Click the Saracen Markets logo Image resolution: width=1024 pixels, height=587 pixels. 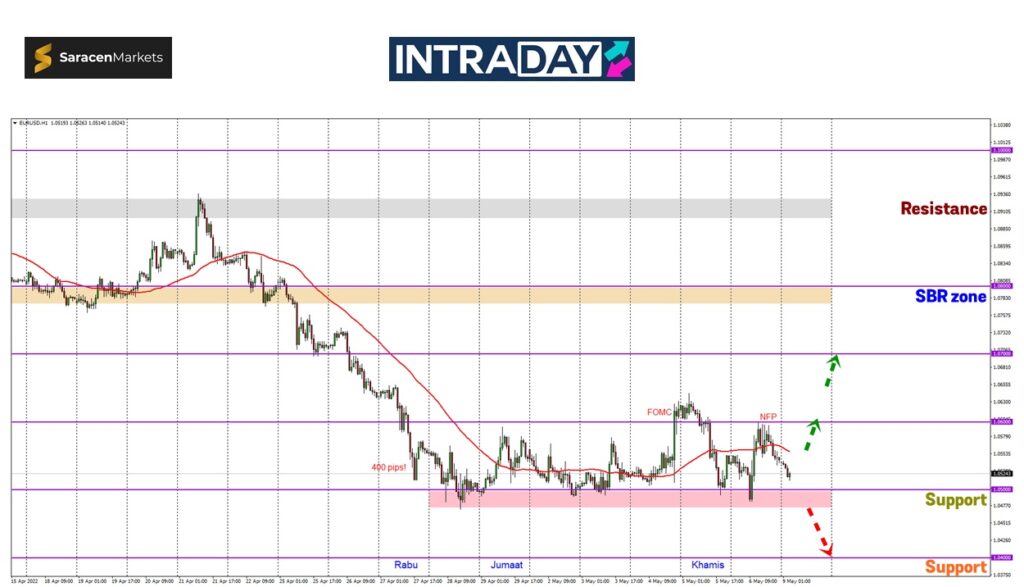(98, 58)
